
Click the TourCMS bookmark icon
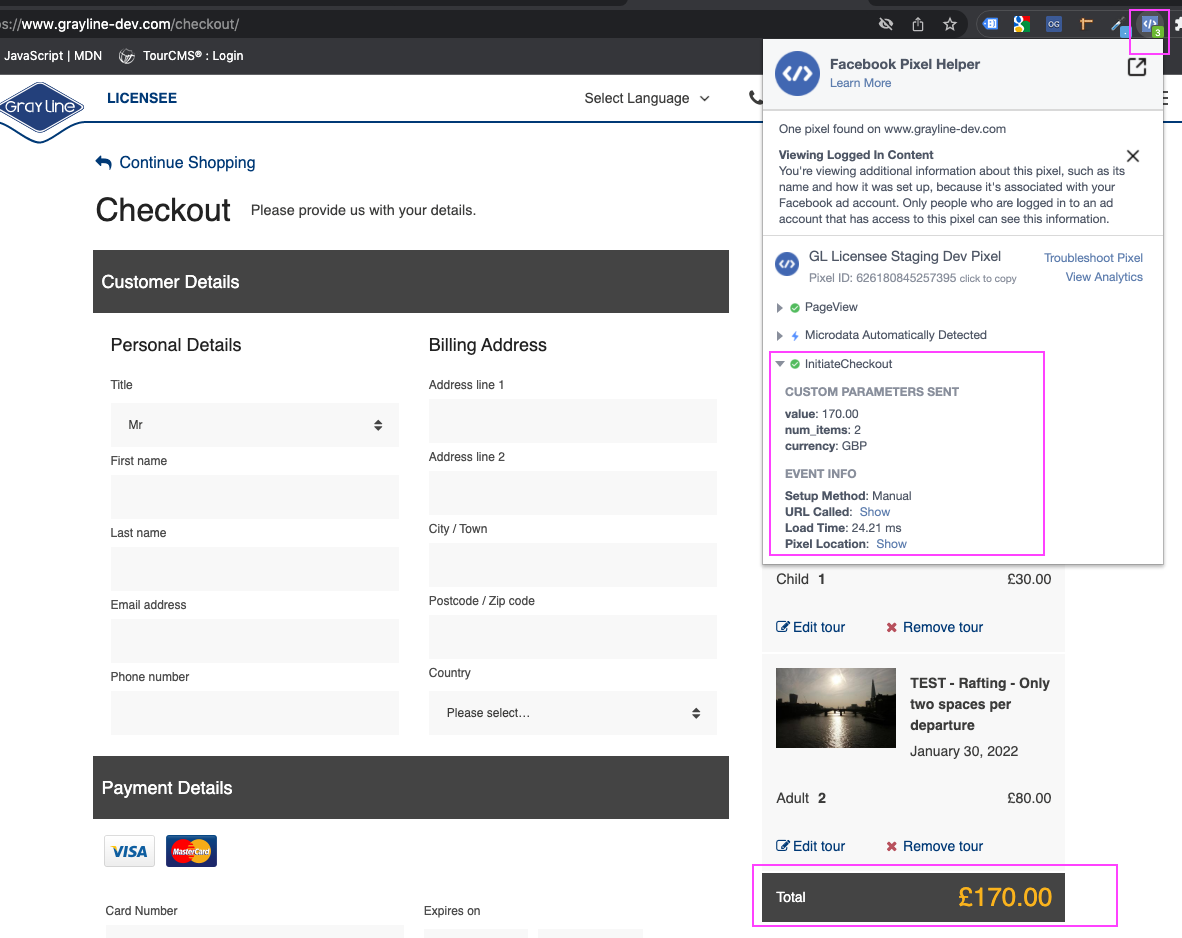click(x=127, y=56)
